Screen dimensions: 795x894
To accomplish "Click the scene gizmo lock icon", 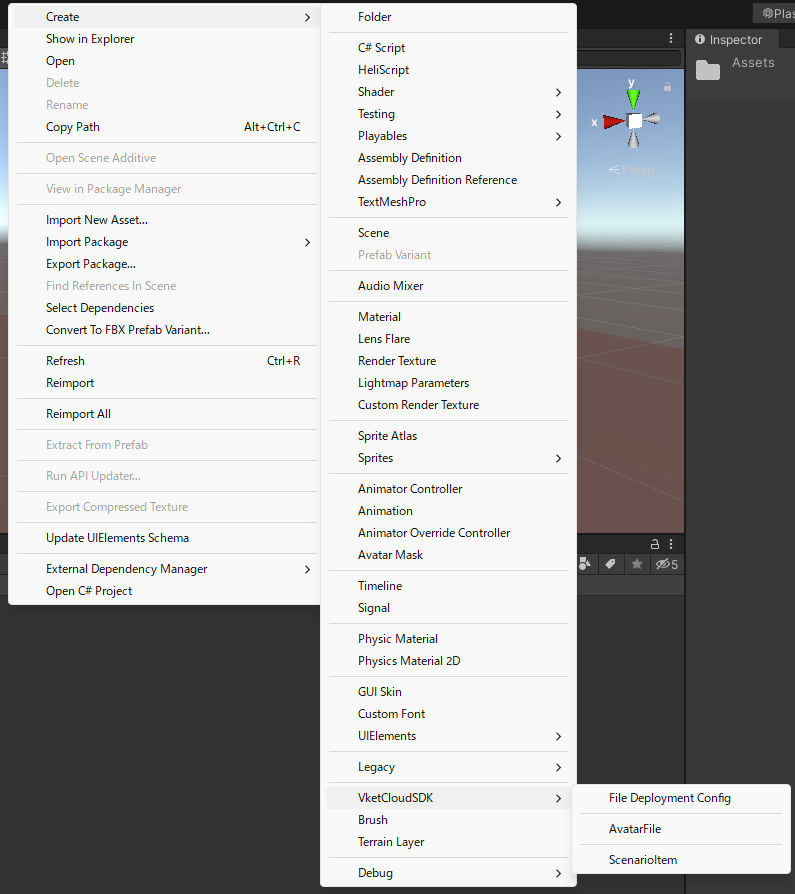I will [x=667, y=87].
